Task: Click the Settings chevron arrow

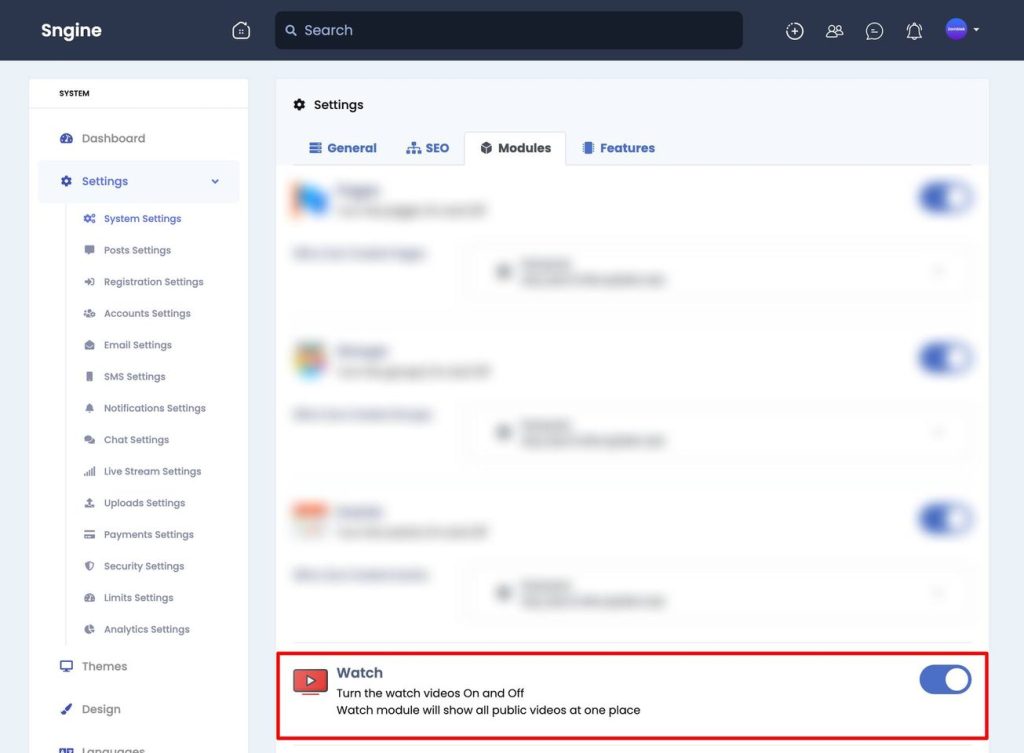Action: tap(215, 182)
